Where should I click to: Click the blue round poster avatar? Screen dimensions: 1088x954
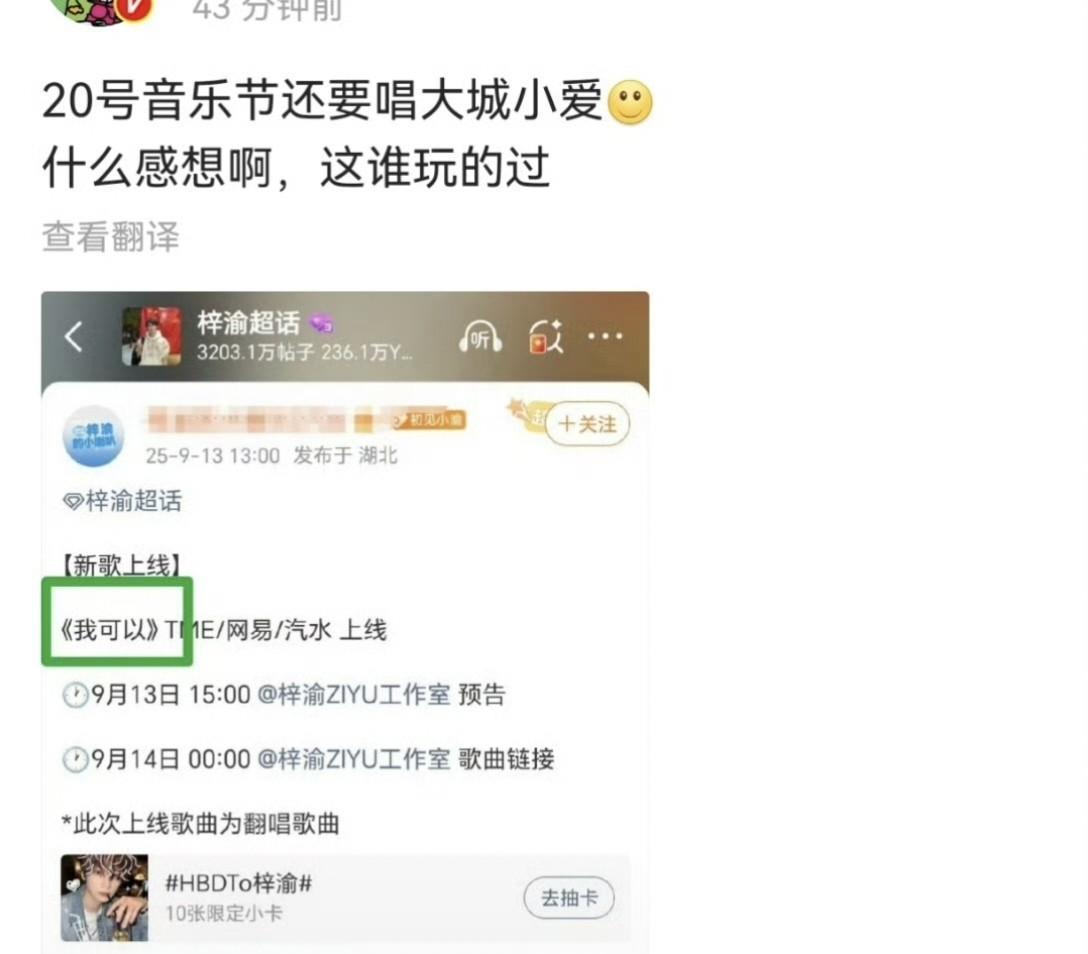point(94,436)
